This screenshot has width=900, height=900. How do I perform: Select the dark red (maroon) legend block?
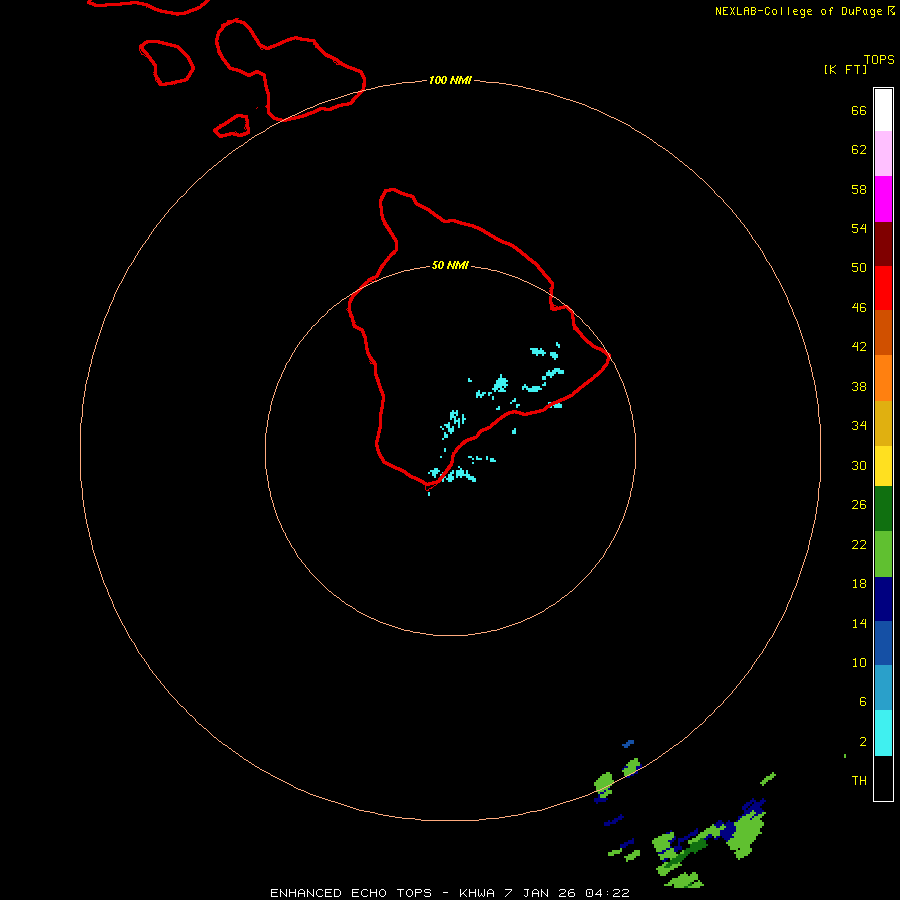883,245
